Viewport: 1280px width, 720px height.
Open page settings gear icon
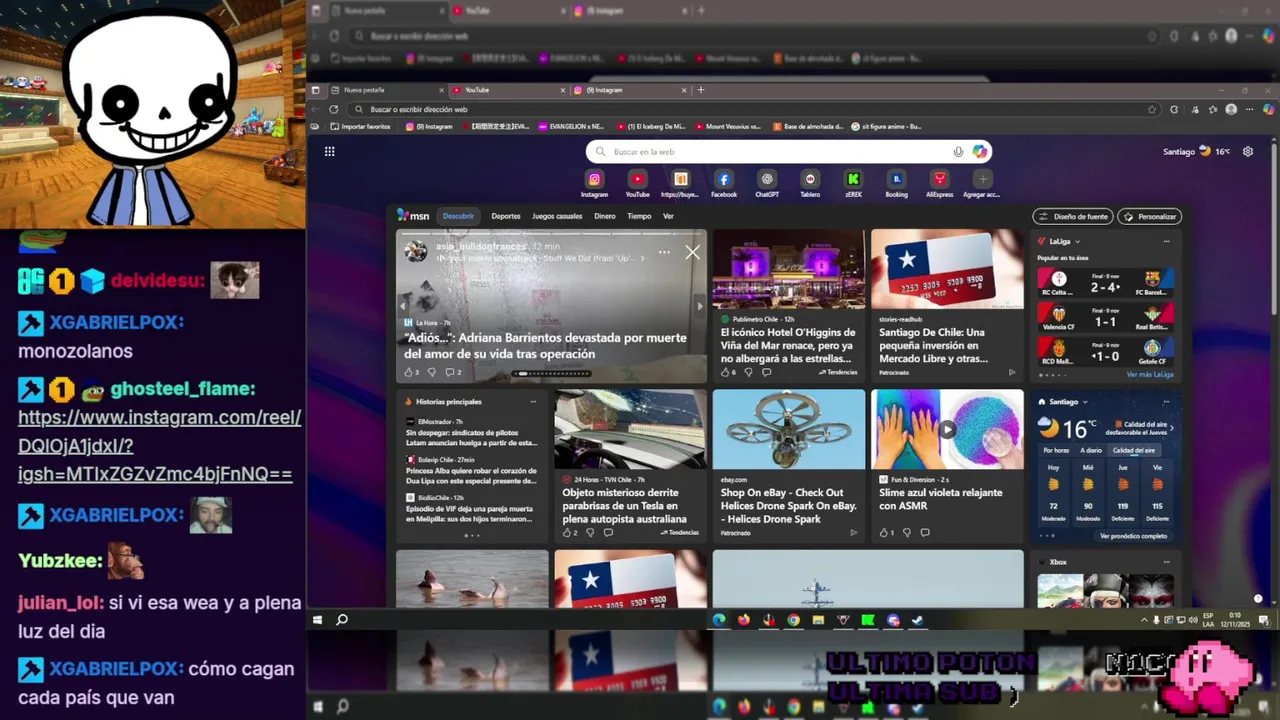tap(1248, 152)
